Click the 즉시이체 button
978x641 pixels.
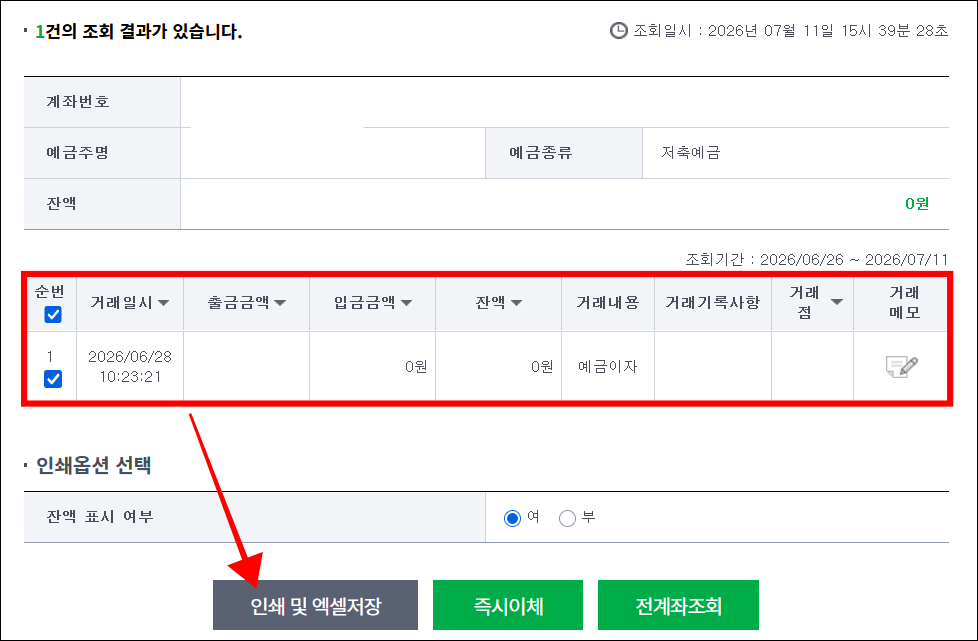point(508,605)
